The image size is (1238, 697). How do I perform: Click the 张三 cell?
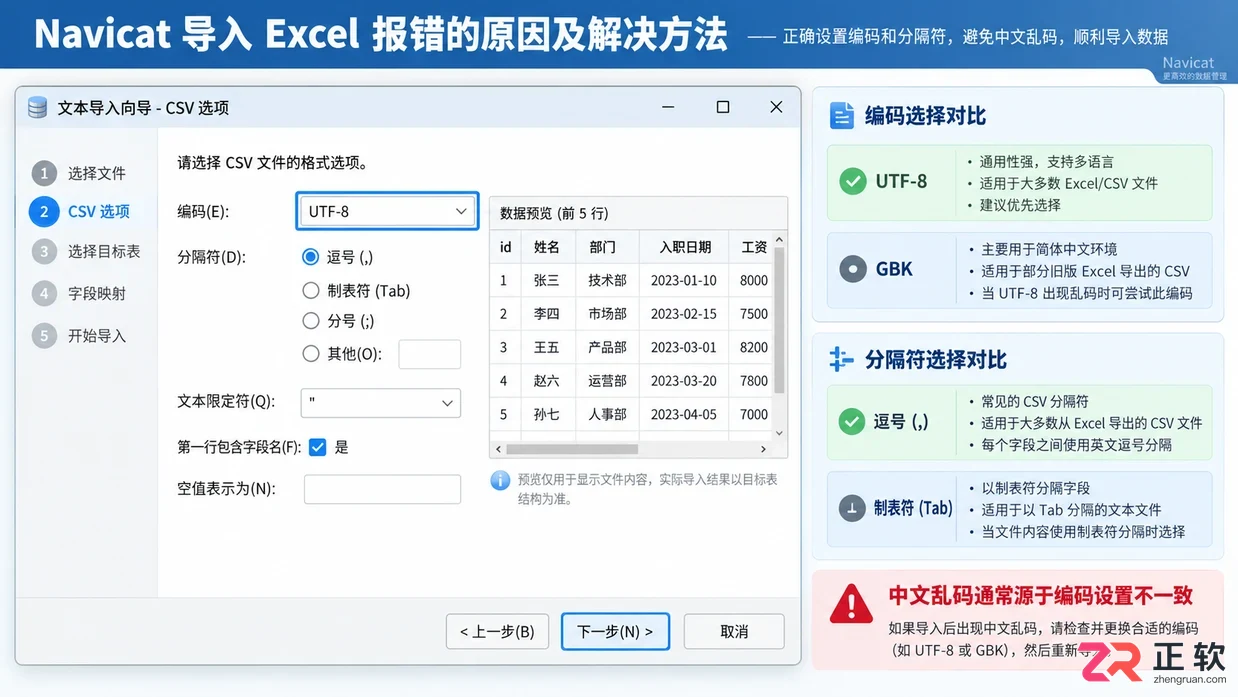[547, 281]
